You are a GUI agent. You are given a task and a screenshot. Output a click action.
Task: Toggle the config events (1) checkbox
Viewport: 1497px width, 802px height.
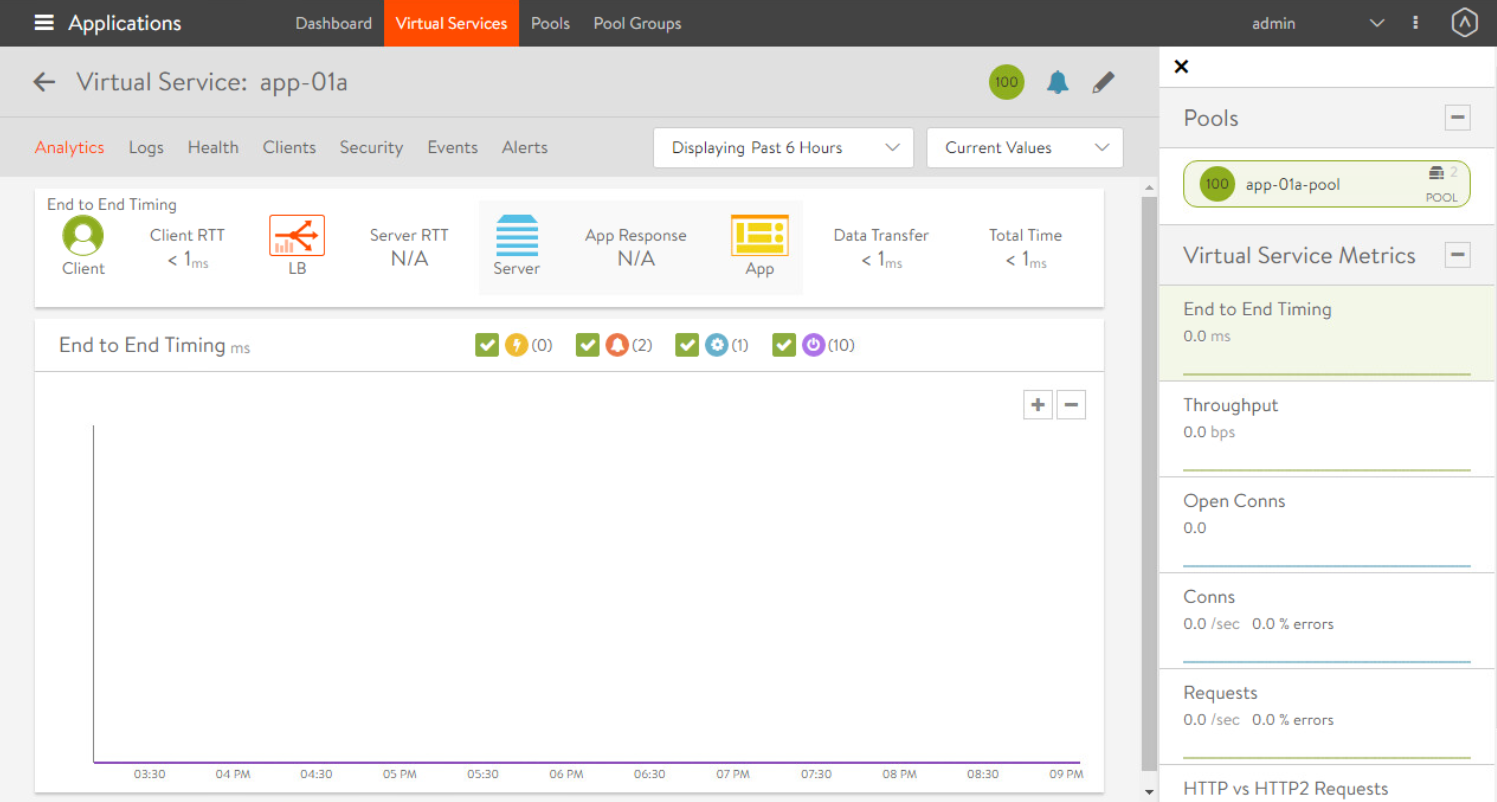tap(687, 345)
